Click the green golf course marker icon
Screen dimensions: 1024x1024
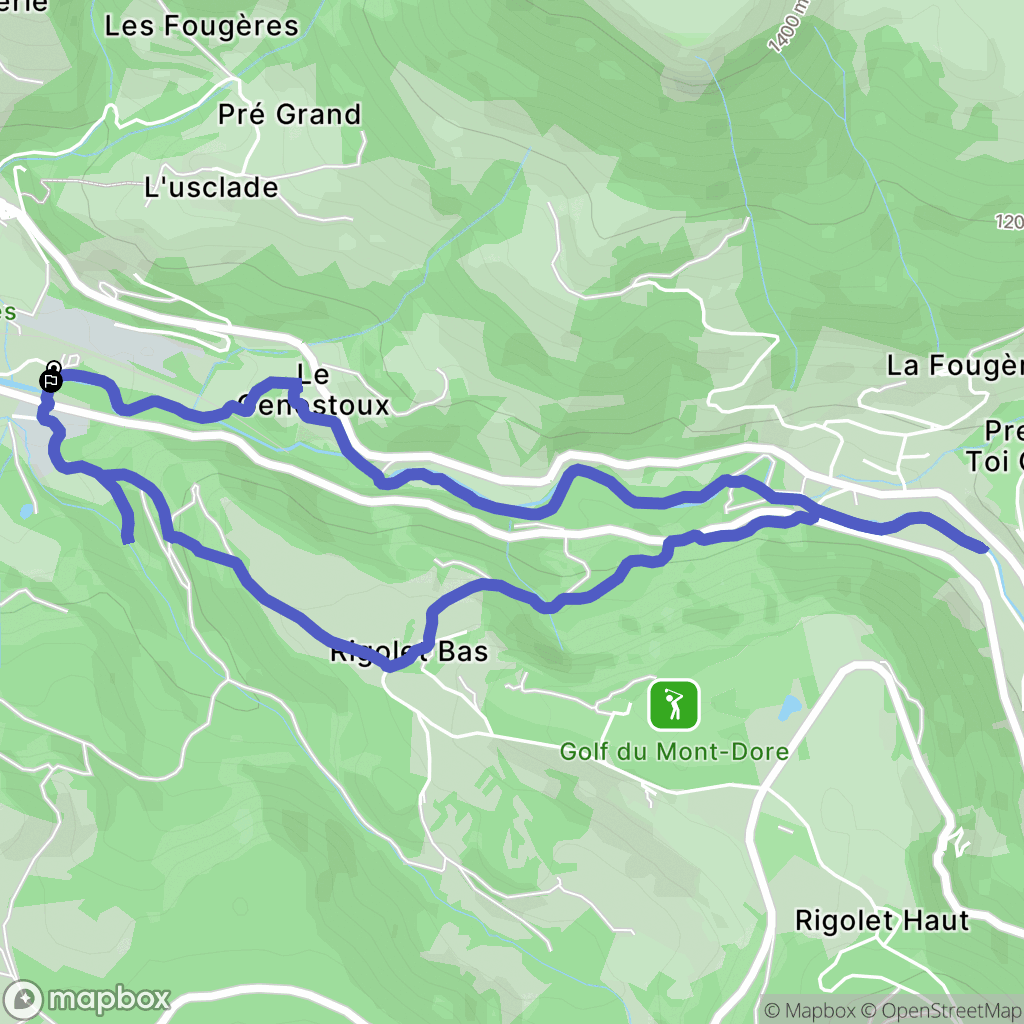(673, 705)
